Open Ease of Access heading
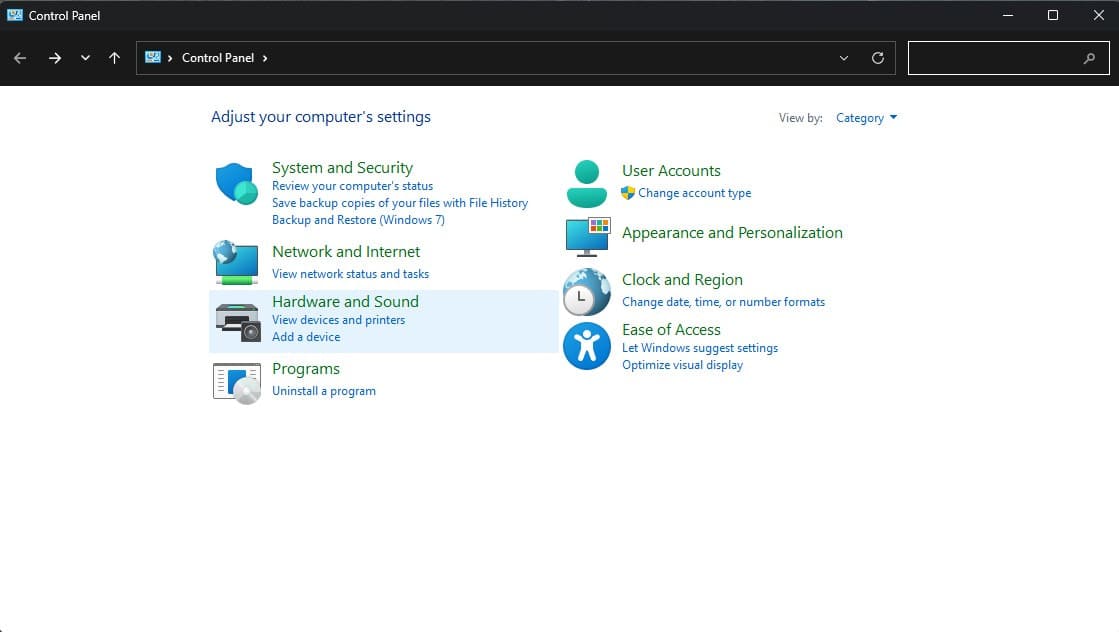This screenshot has width=1119, height=632. click(672, 330)
